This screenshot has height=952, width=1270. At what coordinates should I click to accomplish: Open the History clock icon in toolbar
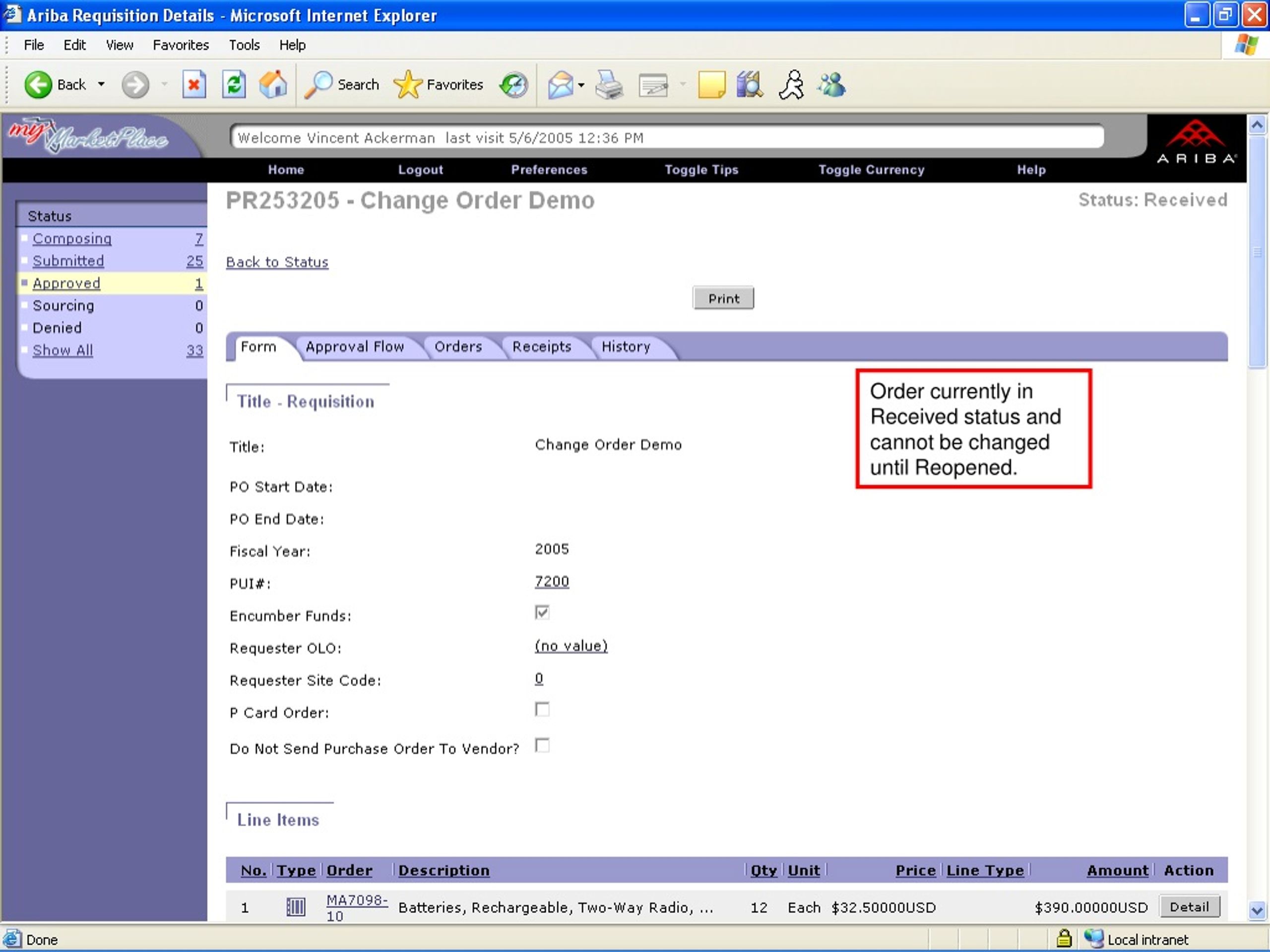(513, 85)
